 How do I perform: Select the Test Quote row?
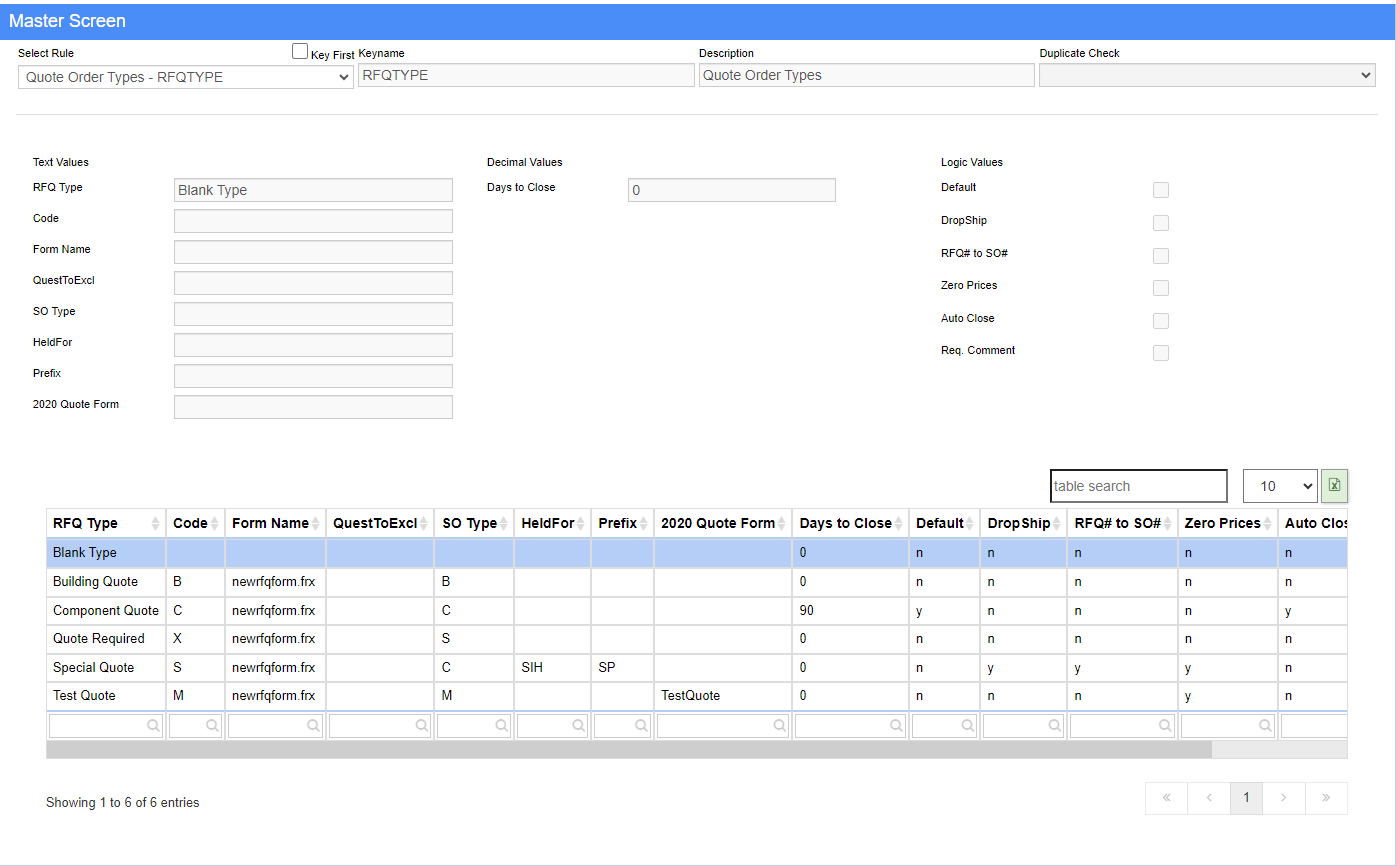[x=697, y=696]
